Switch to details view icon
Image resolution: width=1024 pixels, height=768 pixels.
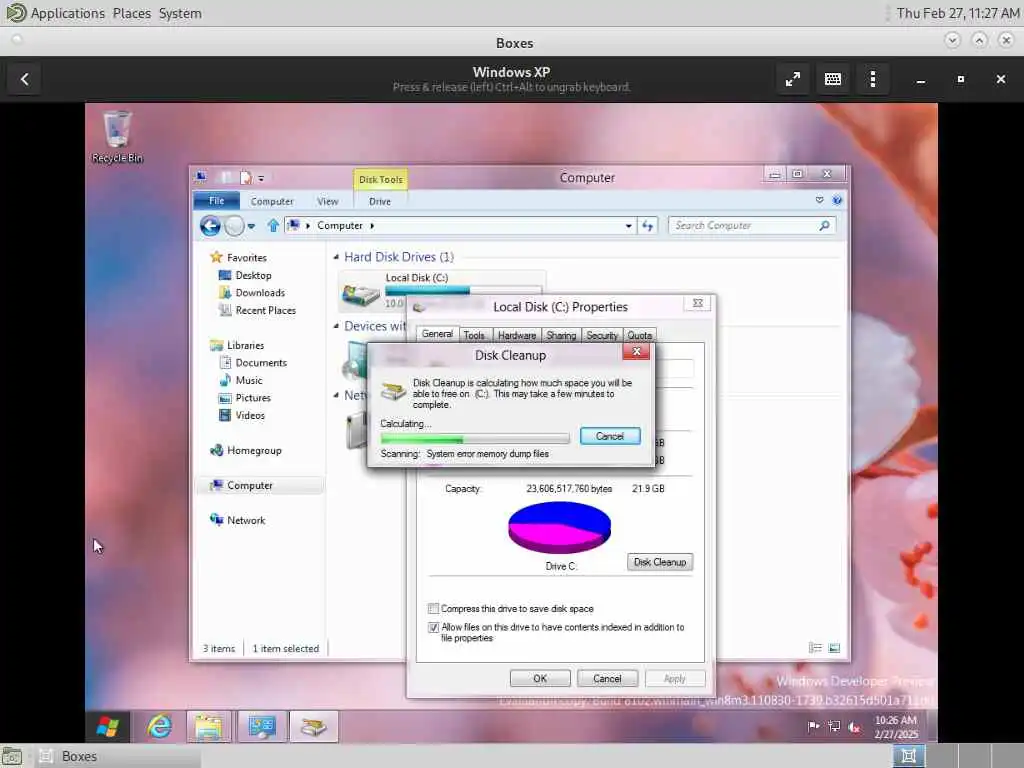(815, 648)
